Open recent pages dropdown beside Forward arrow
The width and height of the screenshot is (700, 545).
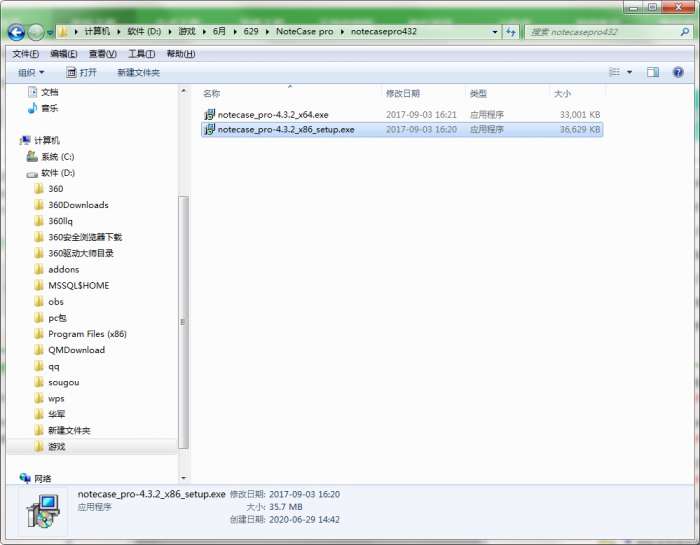(x=50, y=33)
